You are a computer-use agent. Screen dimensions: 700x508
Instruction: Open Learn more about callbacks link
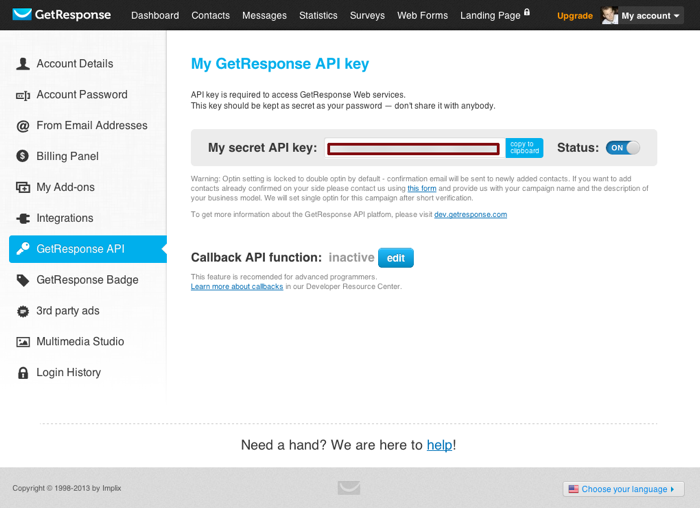(237, 287)
